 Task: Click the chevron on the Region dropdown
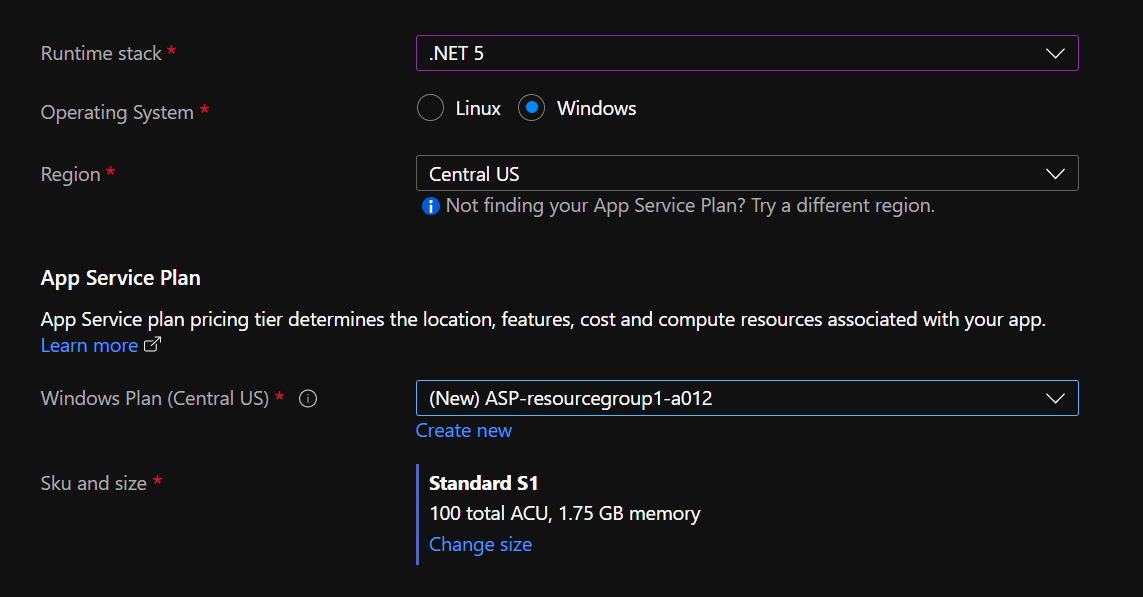[1055, 173]
